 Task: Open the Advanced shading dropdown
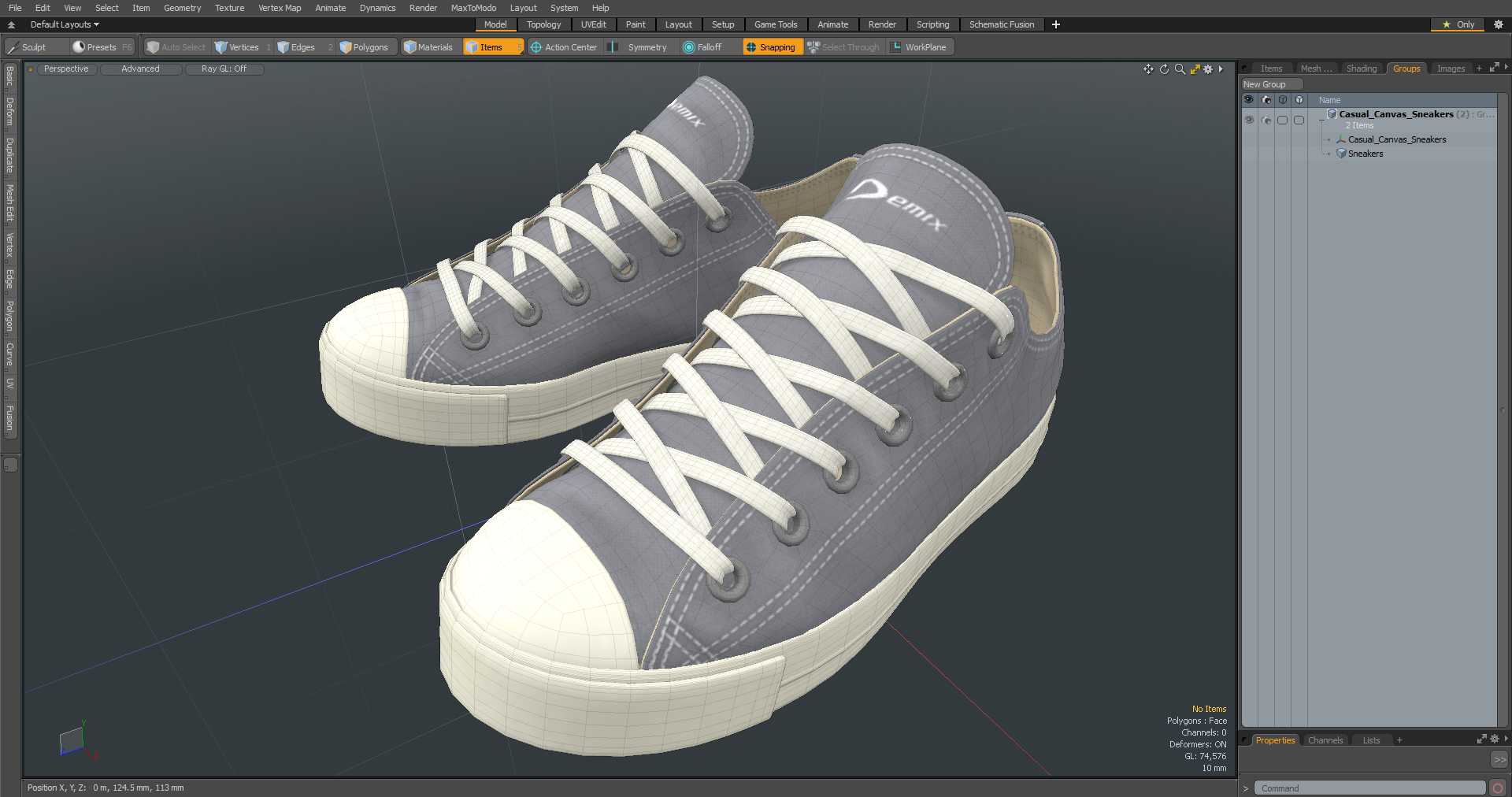pyautogui.click(x=141, y=69)
